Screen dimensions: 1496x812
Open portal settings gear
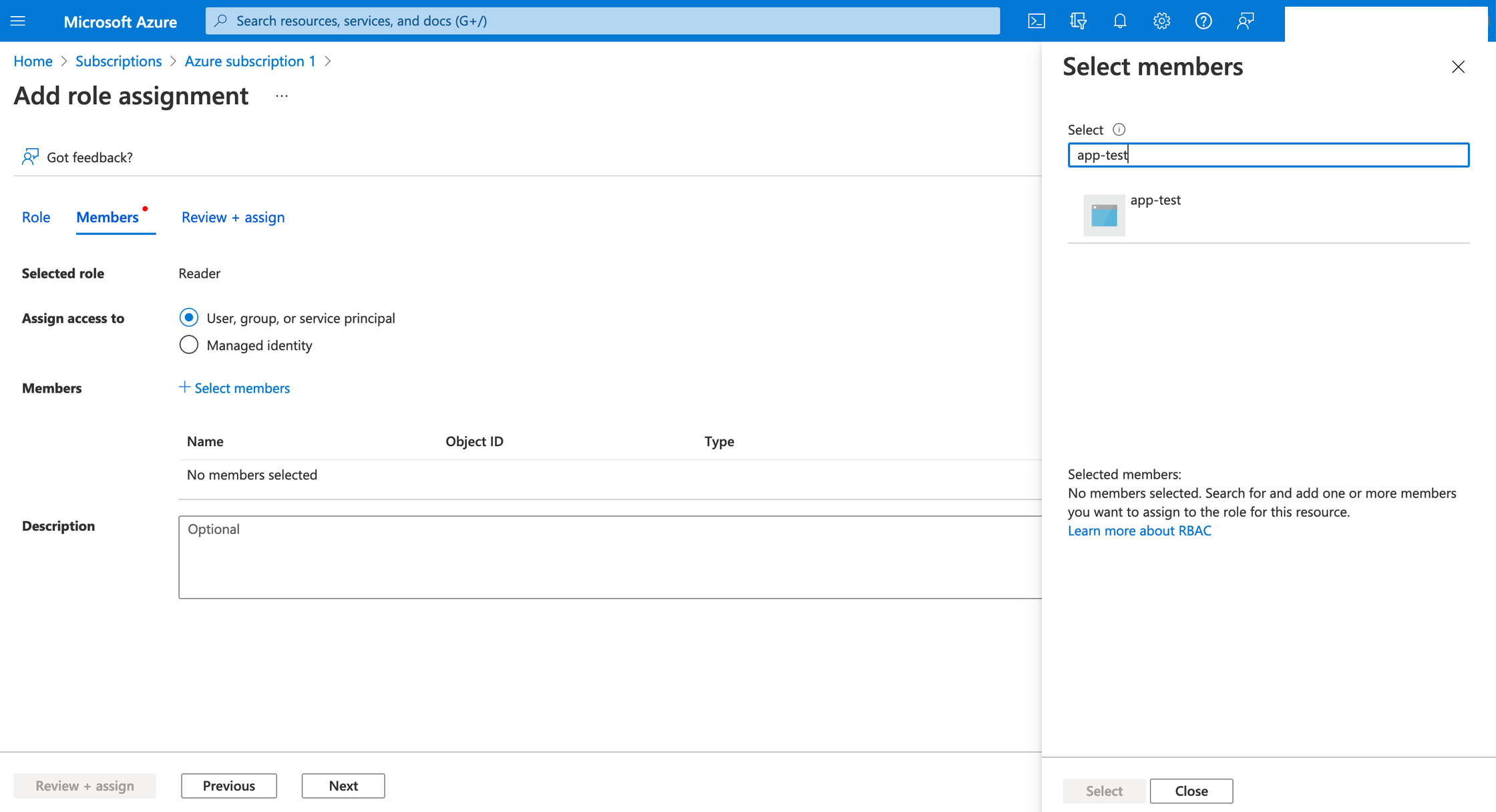tap(1161, 21)
